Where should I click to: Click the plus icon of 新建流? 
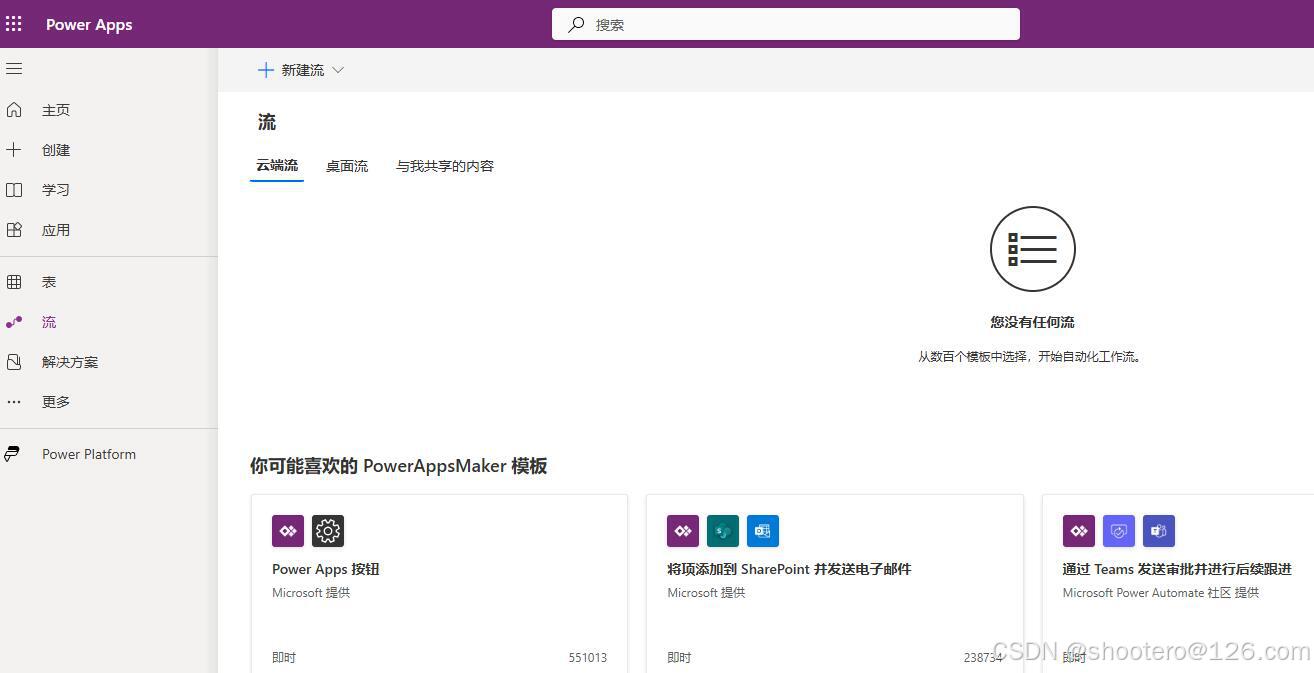point(266,70)
